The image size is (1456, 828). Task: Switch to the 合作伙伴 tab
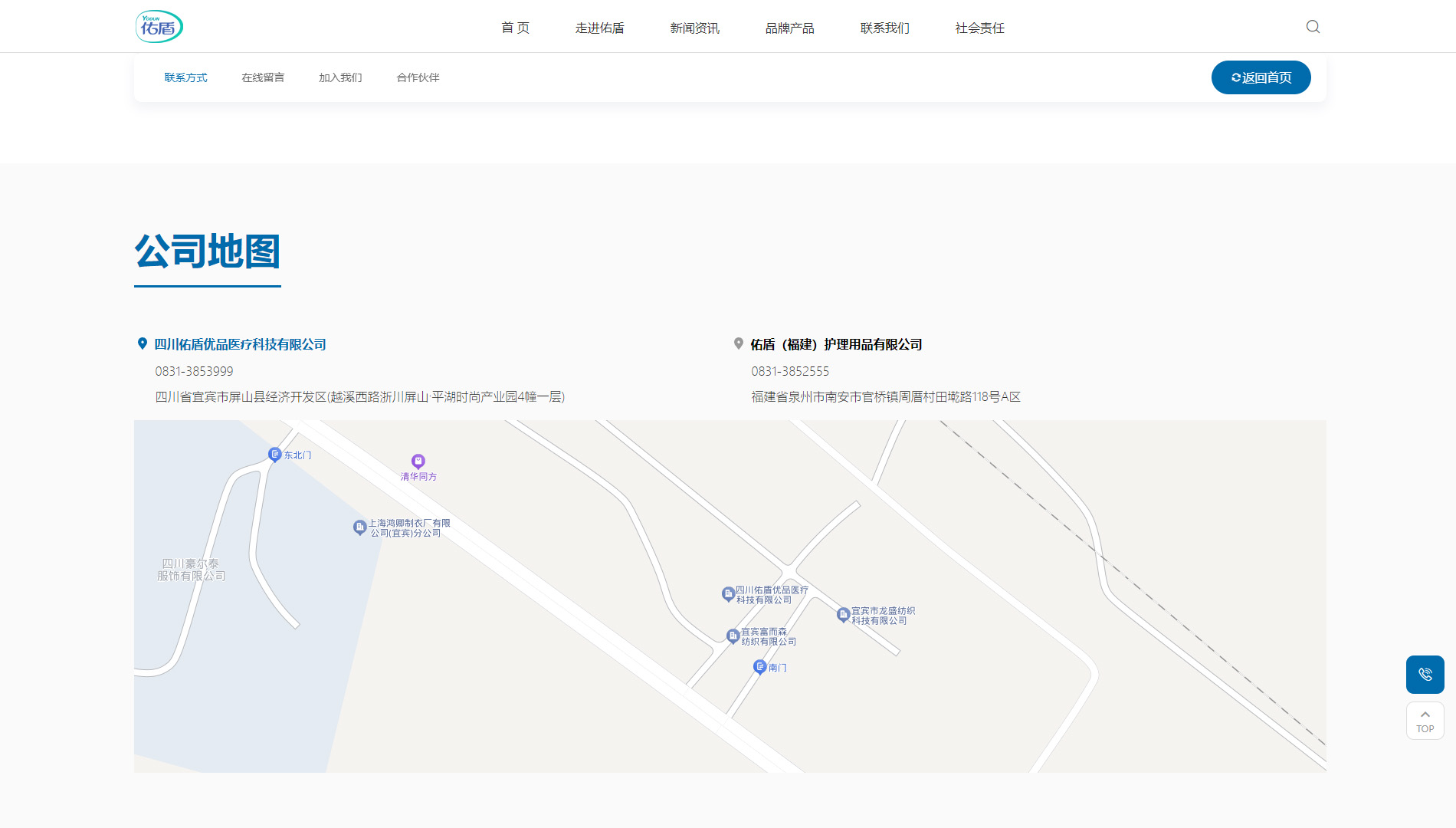coord(418,77)
